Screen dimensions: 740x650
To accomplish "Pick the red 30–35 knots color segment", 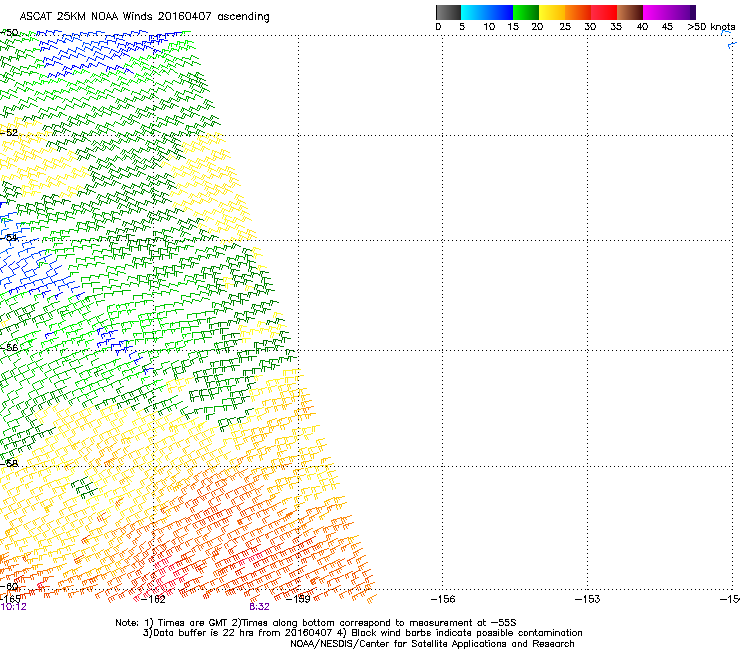I will tap(604, 12).
